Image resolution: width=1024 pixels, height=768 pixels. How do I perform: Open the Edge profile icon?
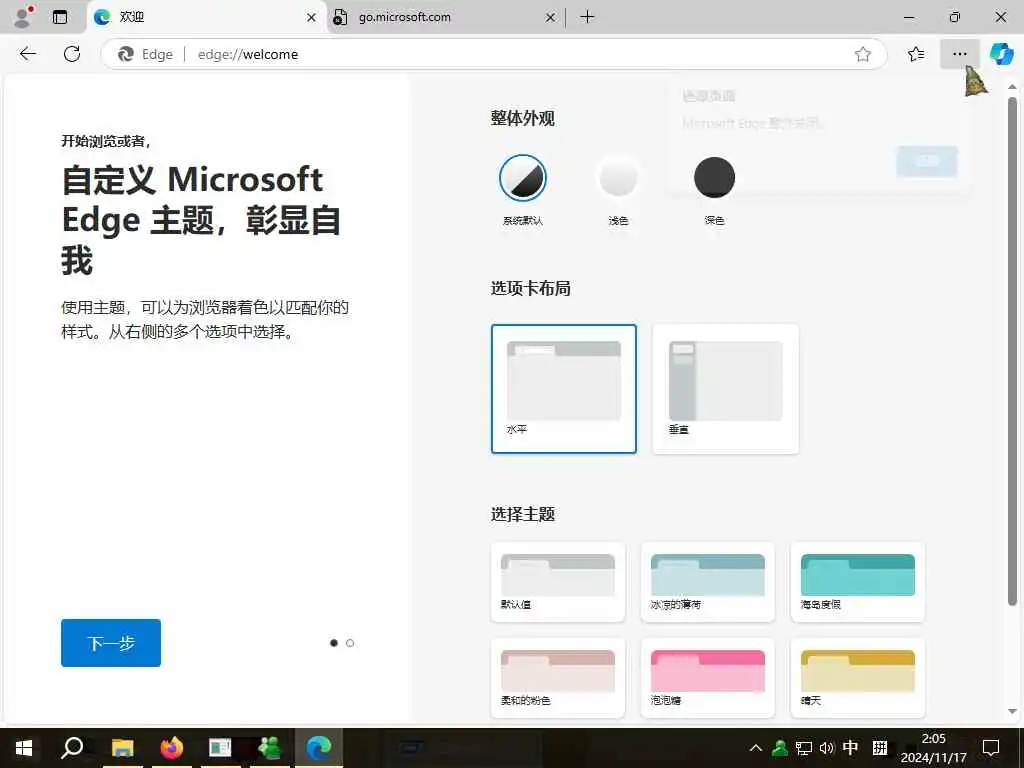click(x=24, y=17)
